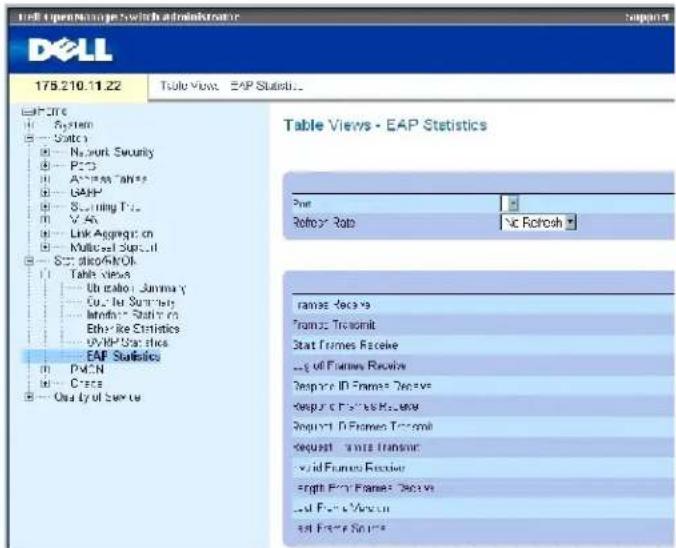Open the Refresh Rate No Refresh dropdown
The width and height of the screenshot is (676, 548).
pyautogui.click(x=538, y=222)
